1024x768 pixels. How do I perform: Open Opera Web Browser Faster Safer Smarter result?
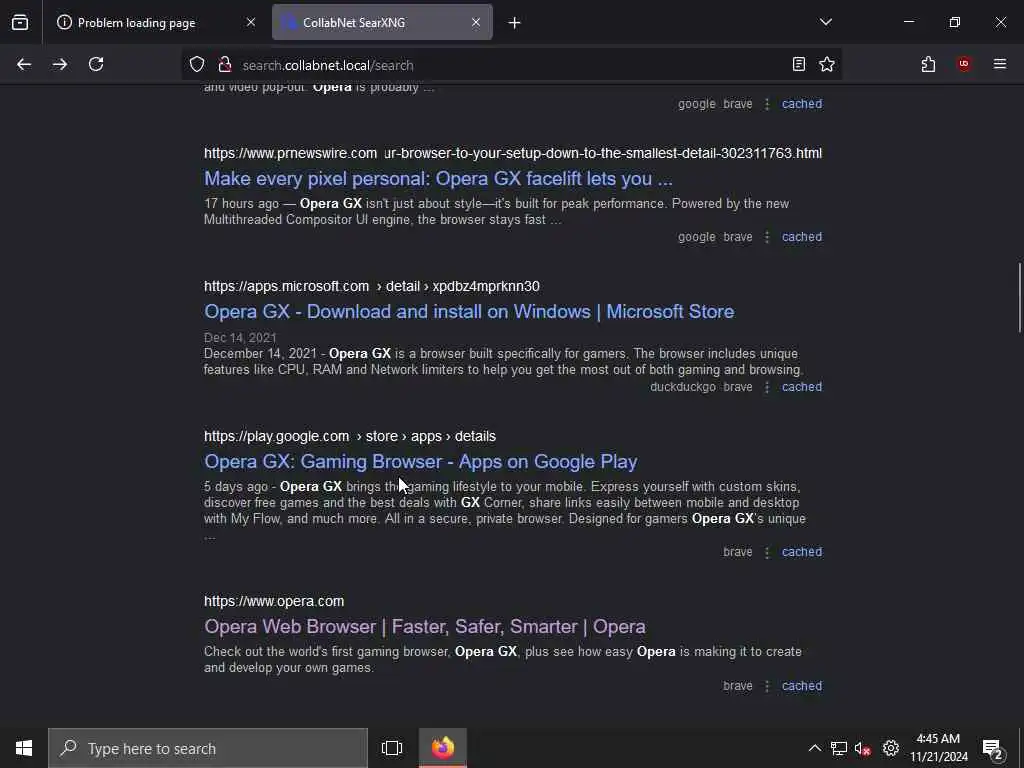point(424,627)
